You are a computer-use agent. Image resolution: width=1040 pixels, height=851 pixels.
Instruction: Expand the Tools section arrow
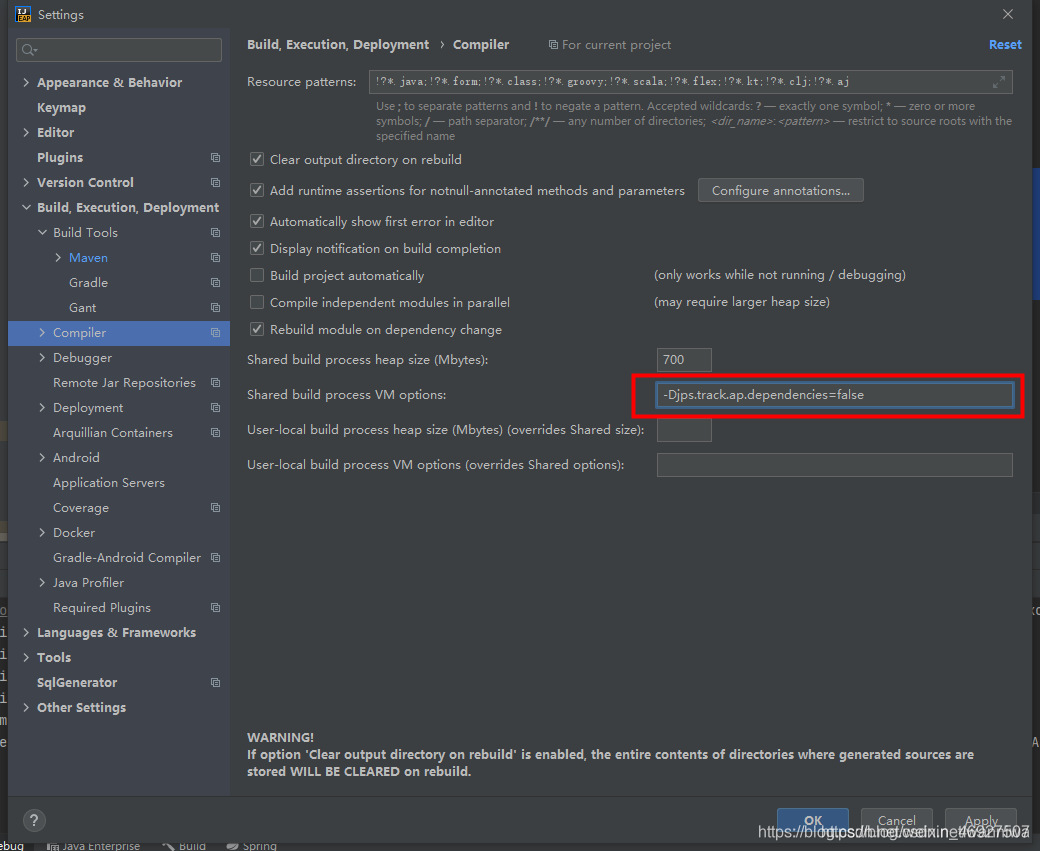coord(26,657)
